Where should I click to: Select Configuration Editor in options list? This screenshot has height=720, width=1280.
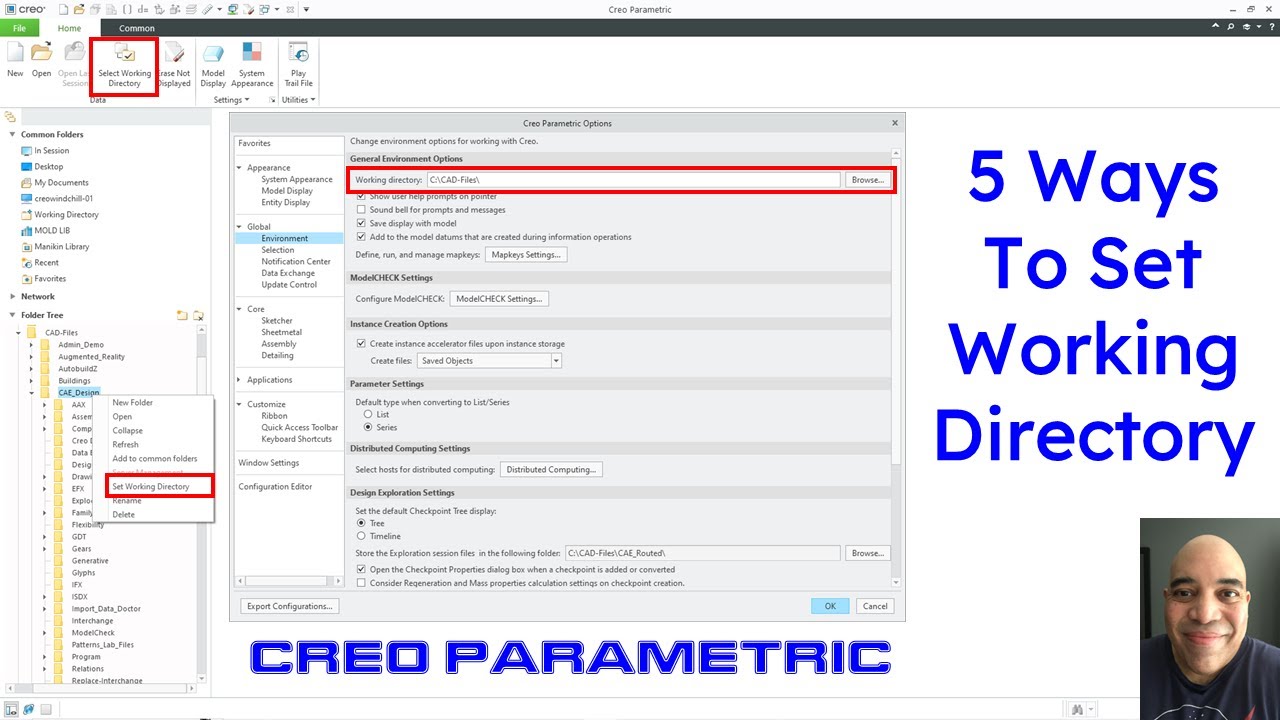click(275, 487)
